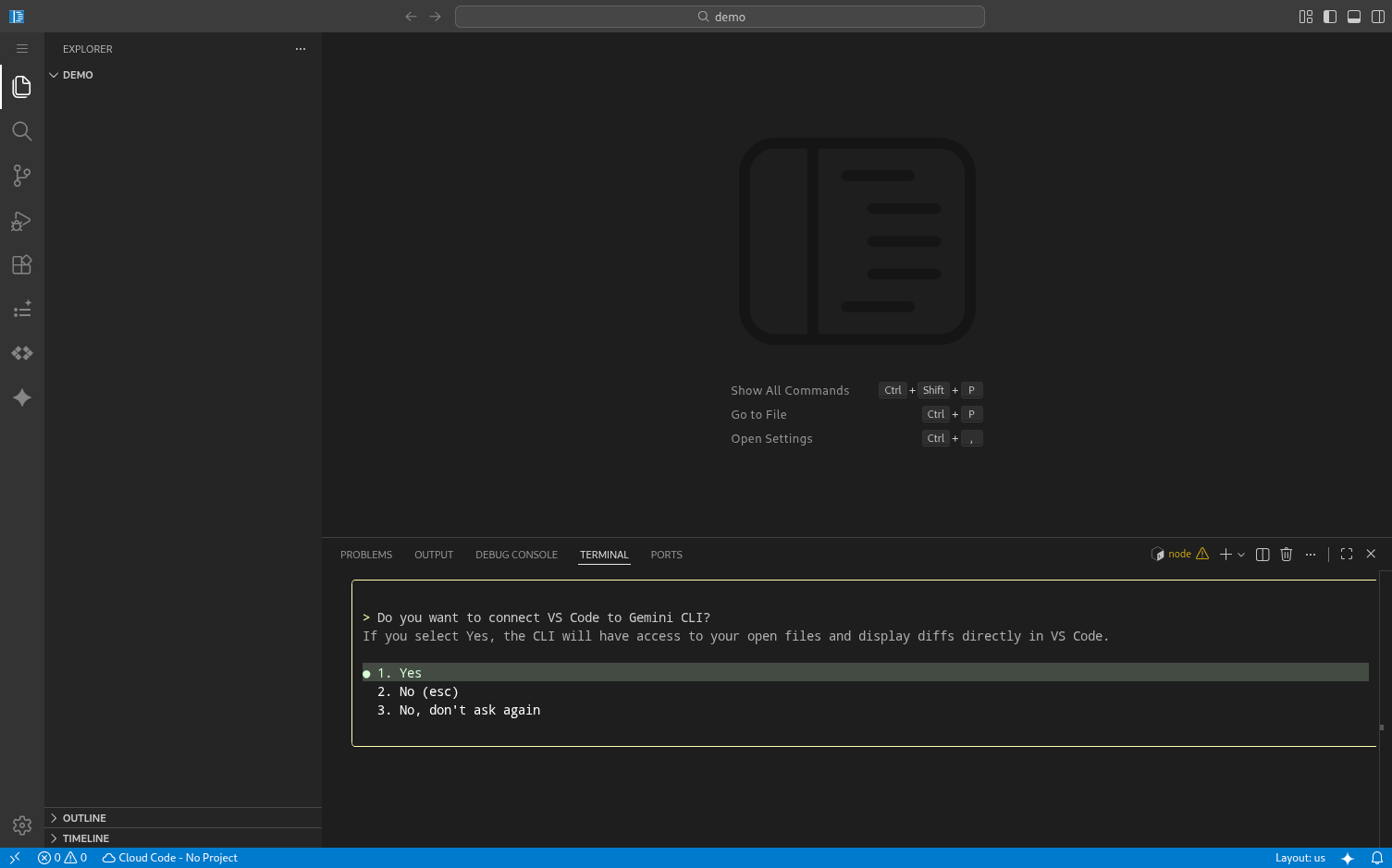Switch to the OUTPUT tab
The image size is (1392, 868).
[433, 555]
